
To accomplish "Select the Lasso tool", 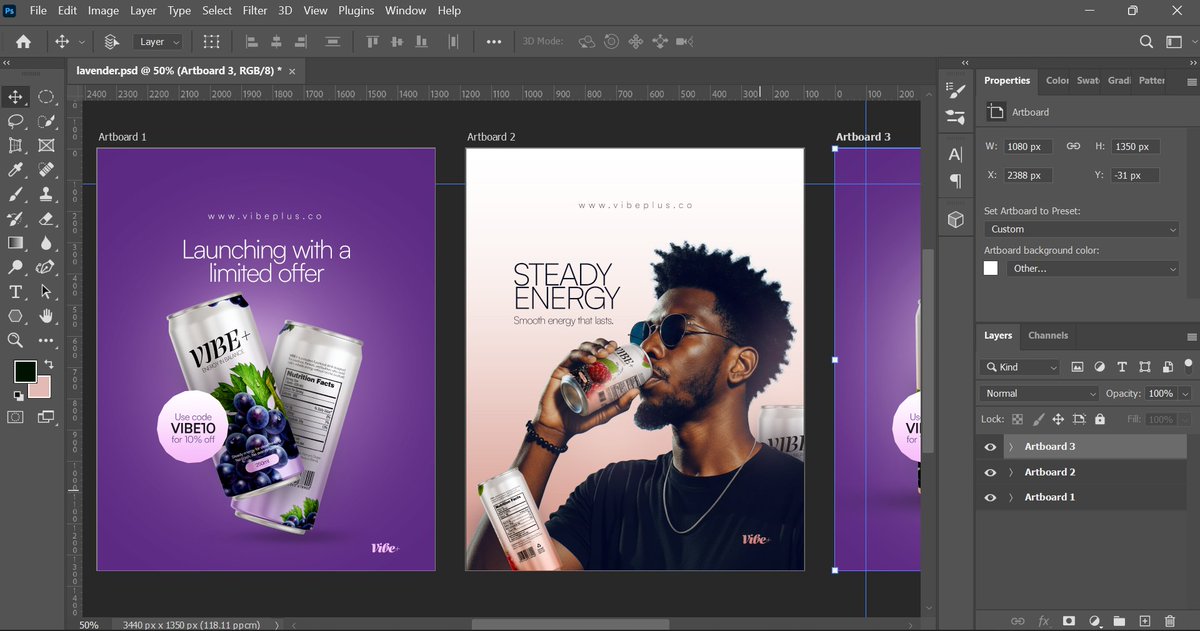I will [x=16, y=121].
